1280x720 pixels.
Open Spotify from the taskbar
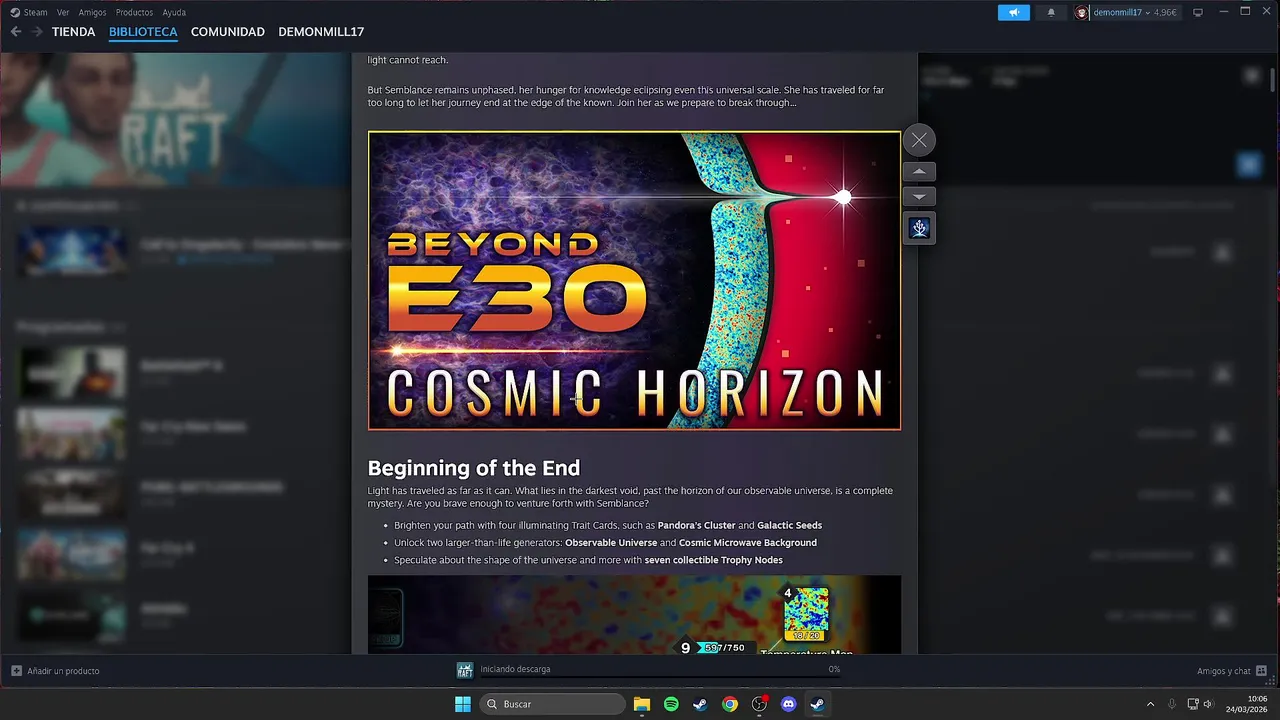tap(671, 704)
